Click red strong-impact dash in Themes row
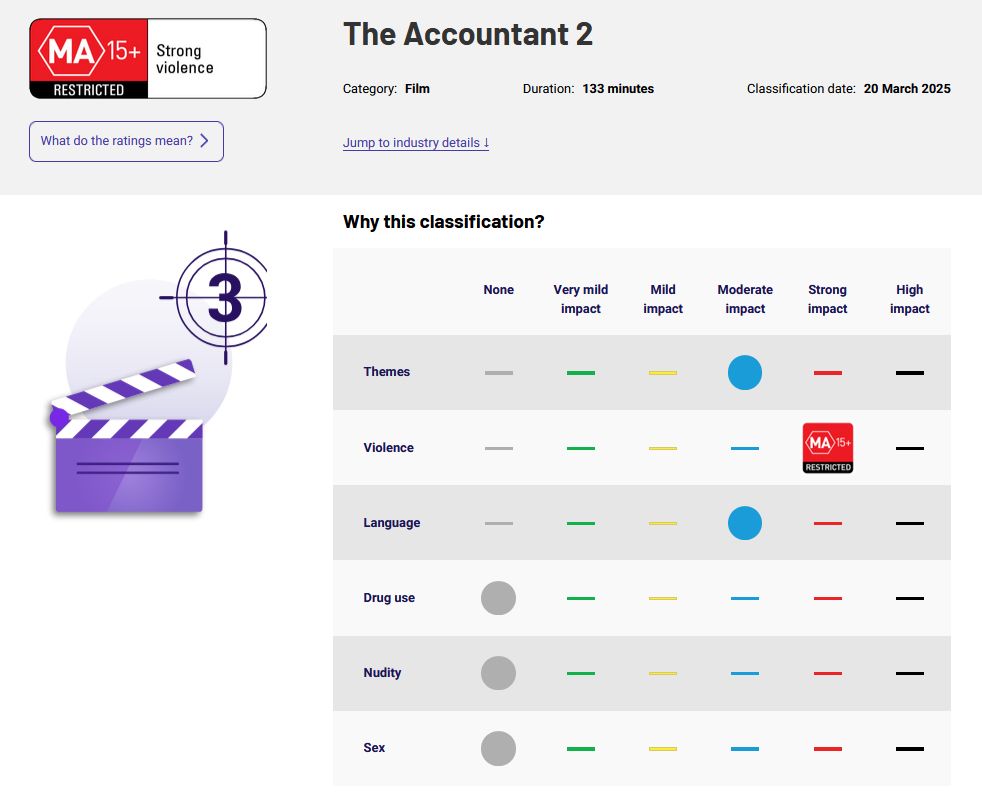Screen dimensions: 982x805 coord(827,373)
